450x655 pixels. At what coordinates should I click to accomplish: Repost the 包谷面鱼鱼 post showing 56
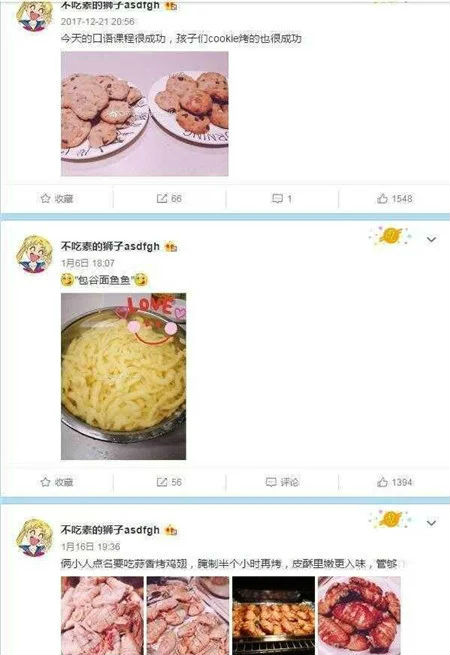coord(169,482)
